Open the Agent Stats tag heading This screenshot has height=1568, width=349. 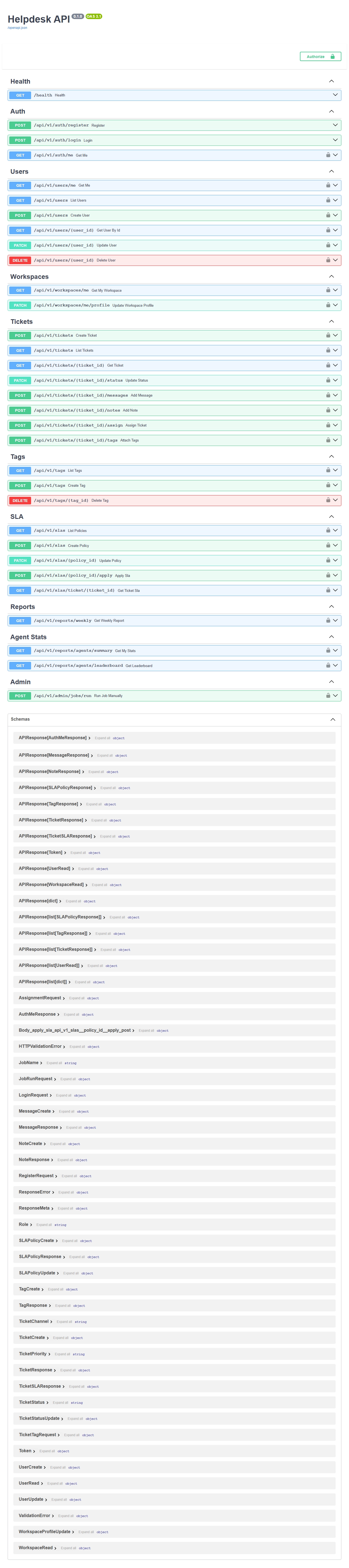[28, 637]
